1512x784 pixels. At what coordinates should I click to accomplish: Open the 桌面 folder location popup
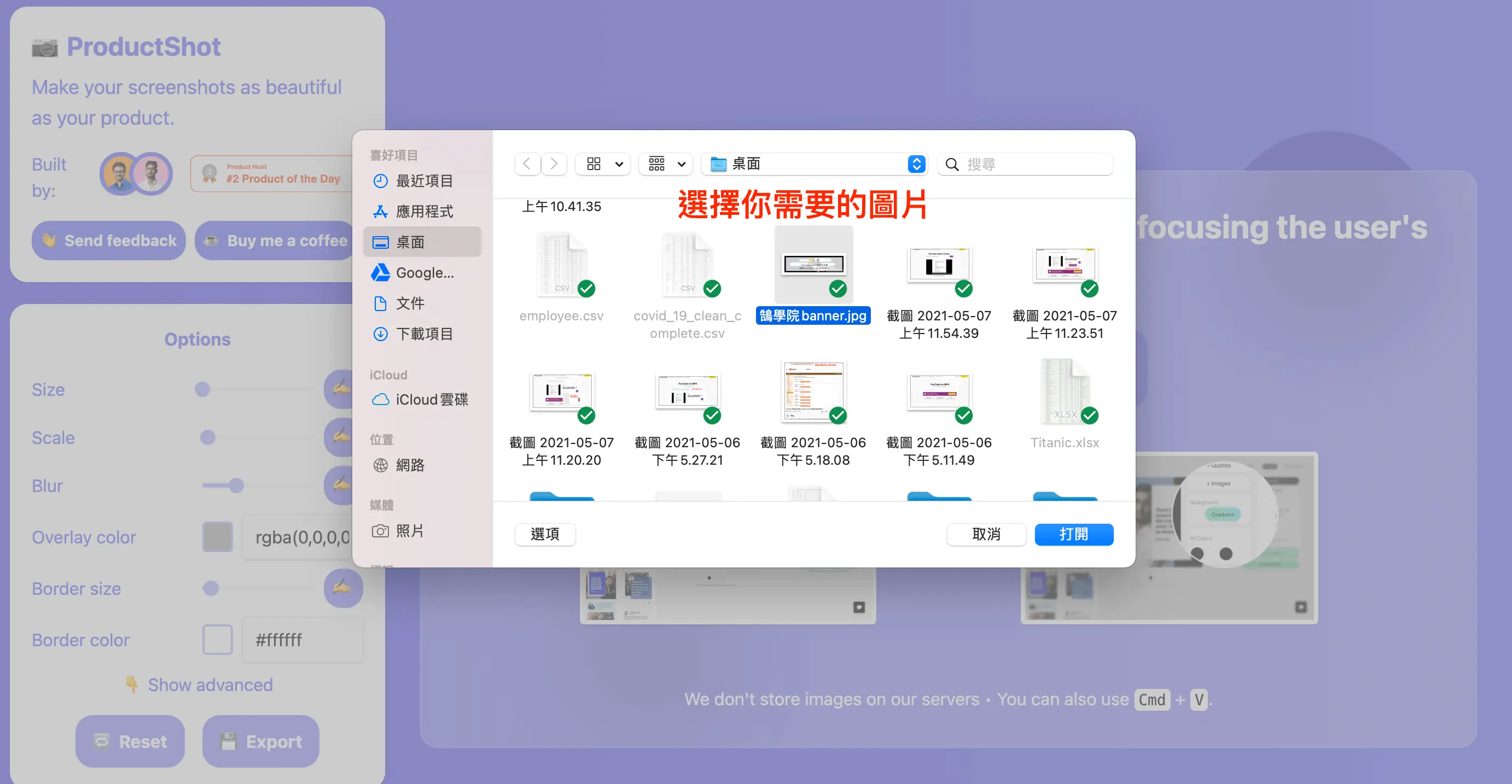814,163
